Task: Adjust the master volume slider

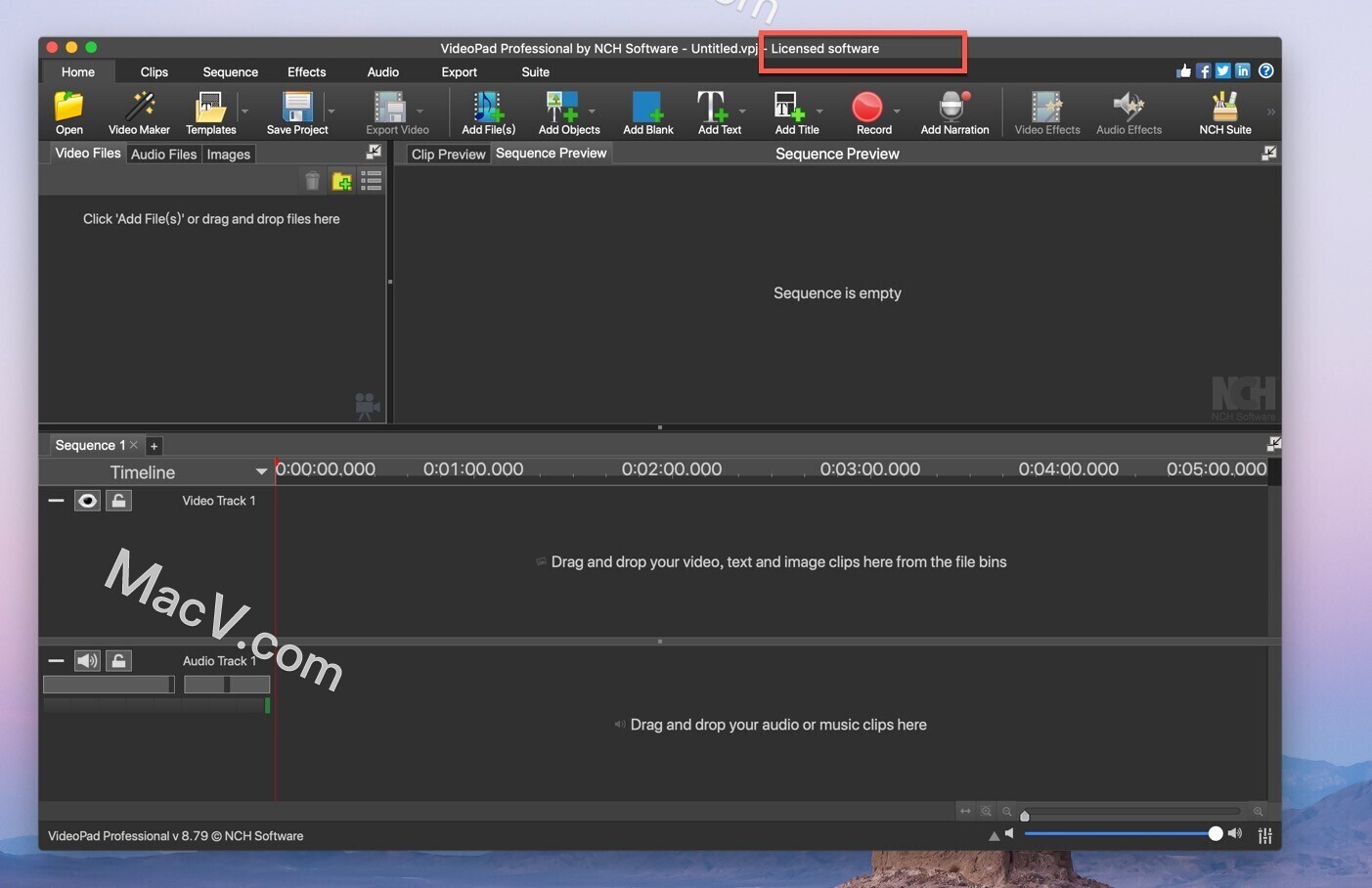Action: point(1123,833)
